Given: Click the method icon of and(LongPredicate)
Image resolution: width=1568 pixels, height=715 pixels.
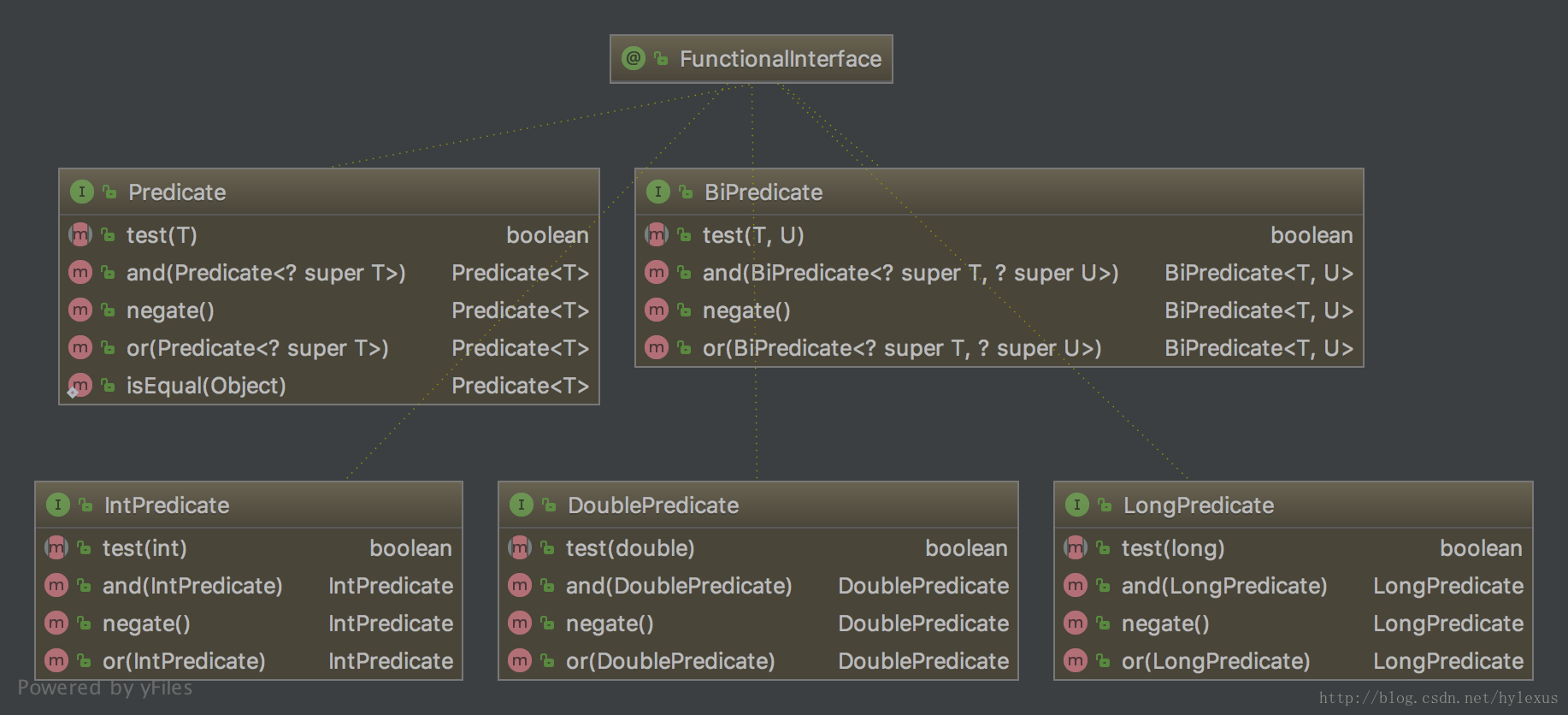Looking at the screenshot, I should tap(1075, 585).
